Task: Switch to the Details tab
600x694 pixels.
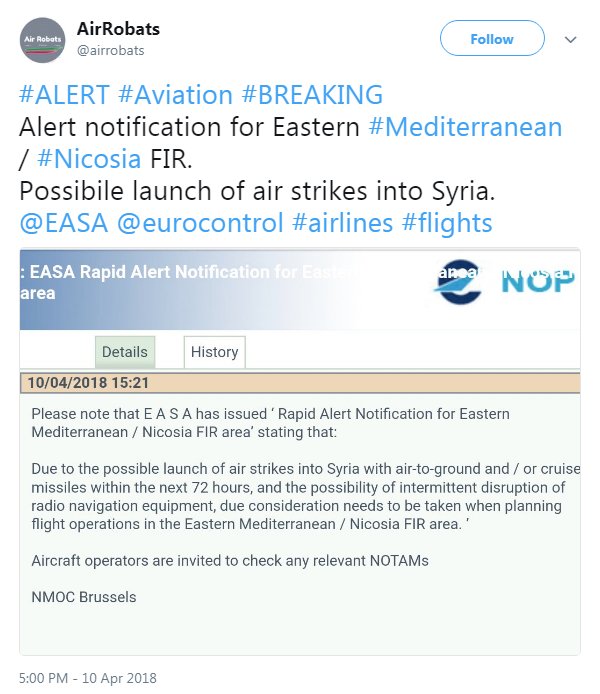Action: [125, 352]
